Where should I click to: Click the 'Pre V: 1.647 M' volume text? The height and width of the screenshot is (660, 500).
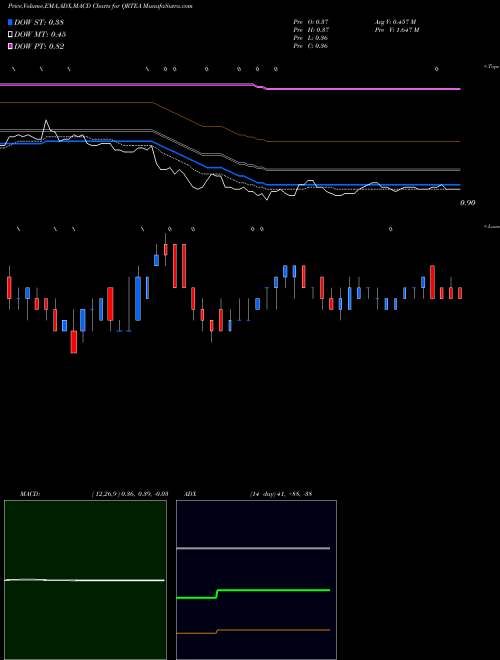tap(397, 30)
